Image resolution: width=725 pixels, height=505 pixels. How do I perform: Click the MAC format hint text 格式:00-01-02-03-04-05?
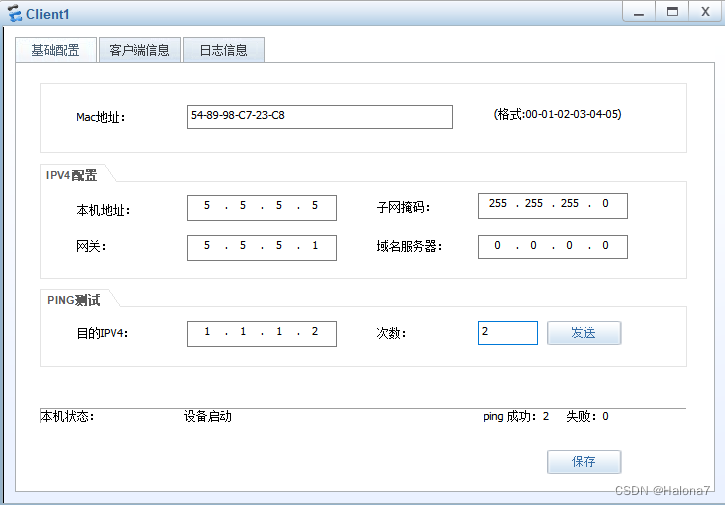click(558, 114)
